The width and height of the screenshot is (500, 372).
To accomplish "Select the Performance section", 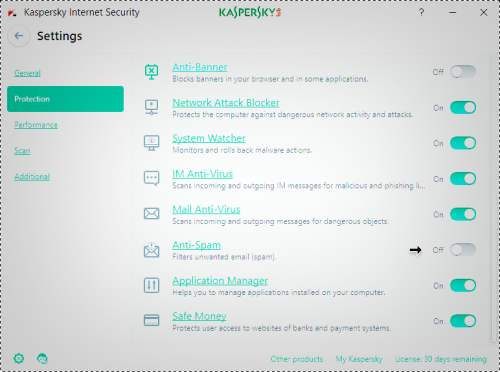I will click(x=36, y=125).
